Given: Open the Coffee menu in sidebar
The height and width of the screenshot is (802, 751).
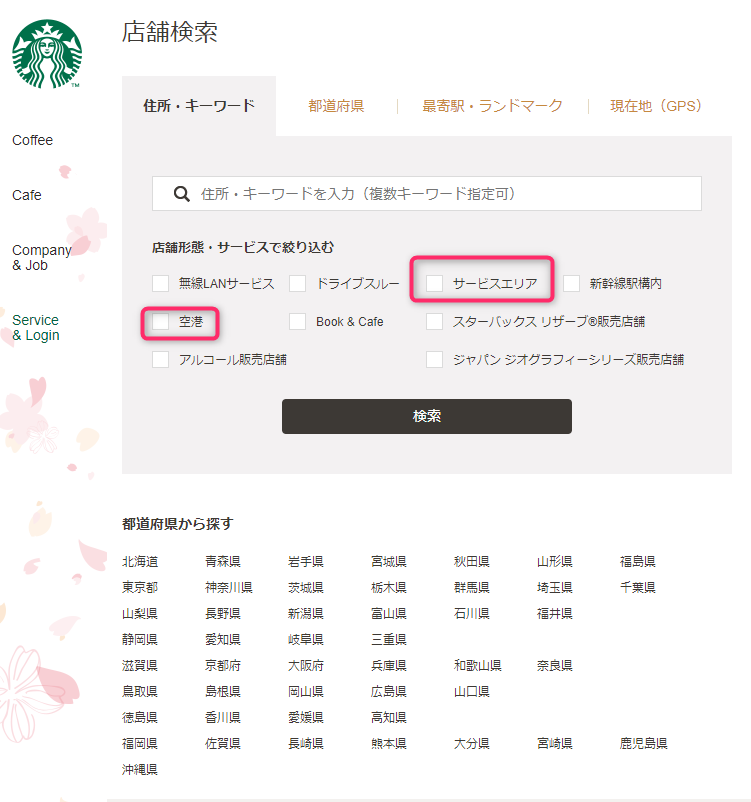Looking at the screenshot, I should pyautogui.click(x=33, y=140).
